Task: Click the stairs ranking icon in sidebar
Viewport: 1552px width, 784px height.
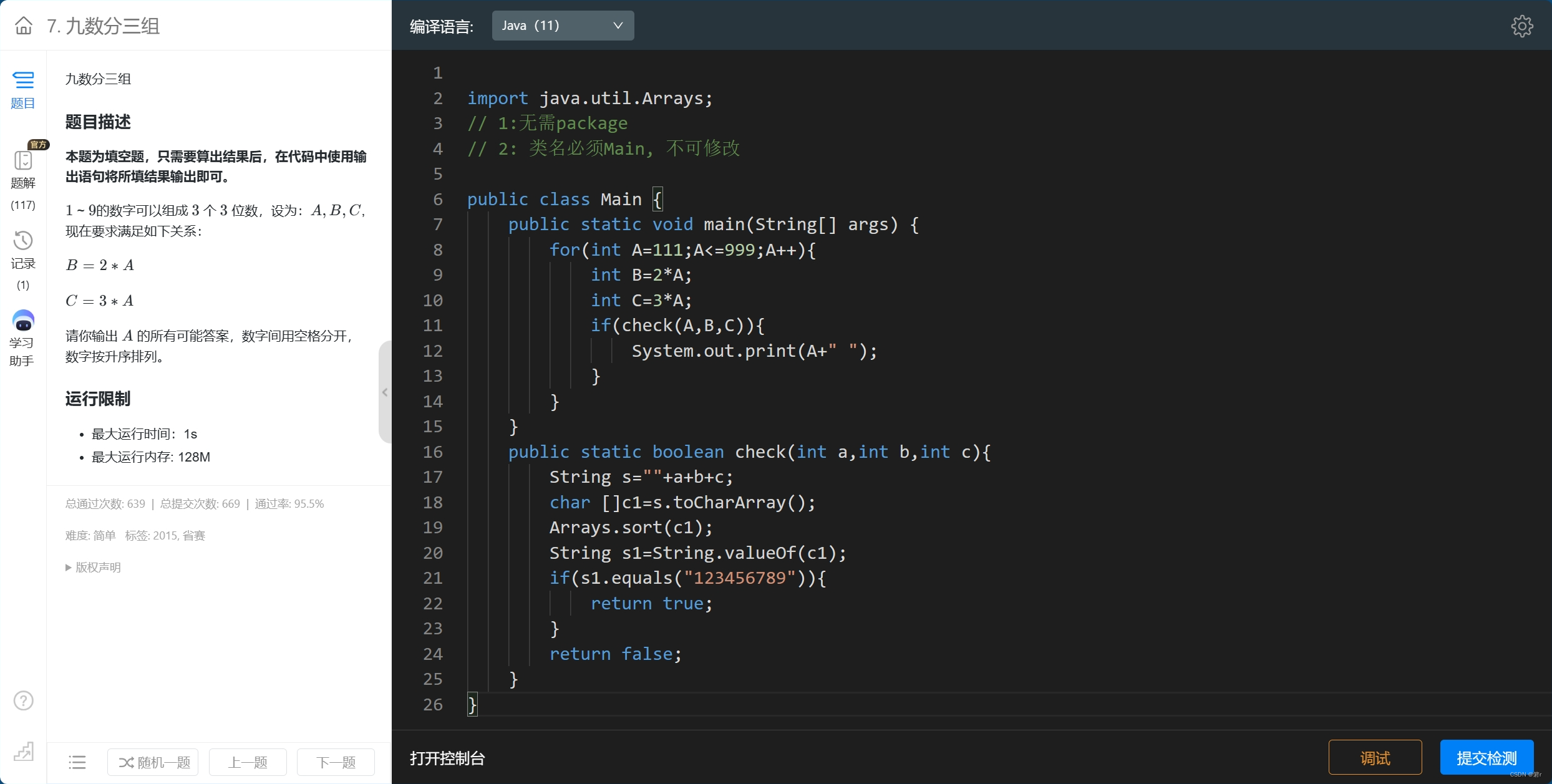Action: pyautogui.click(x=24, y=751)
